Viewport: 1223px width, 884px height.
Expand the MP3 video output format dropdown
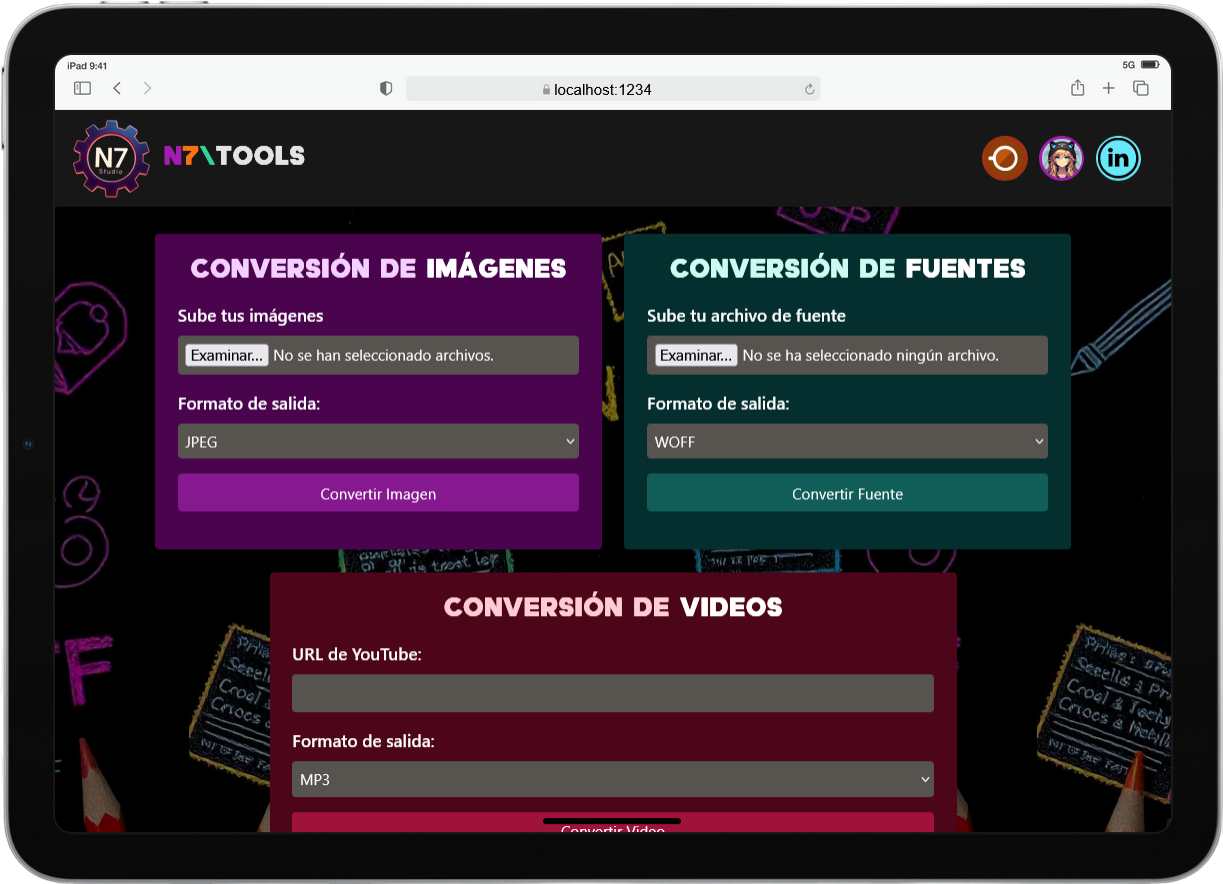612,779
